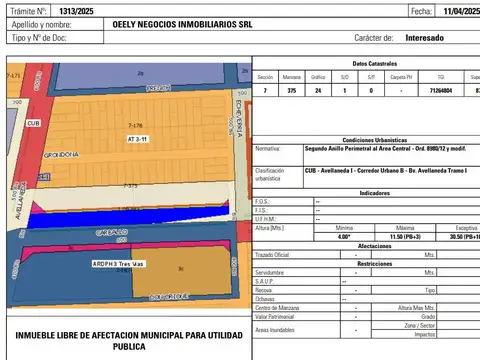Click the 'Apellido y nombre:' label

click(x=42, y=25)
